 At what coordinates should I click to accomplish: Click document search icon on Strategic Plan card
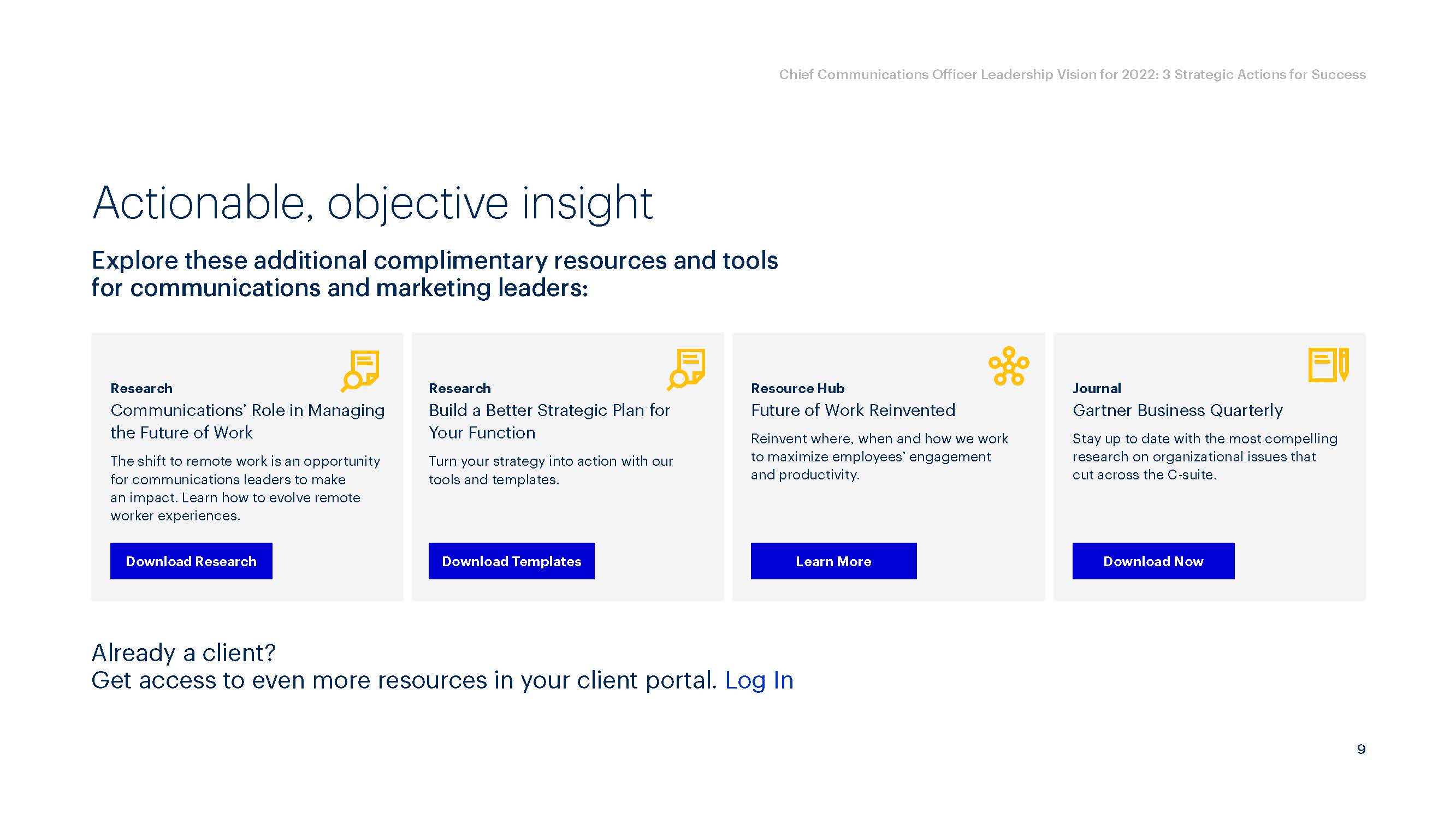tap(686, 370)
